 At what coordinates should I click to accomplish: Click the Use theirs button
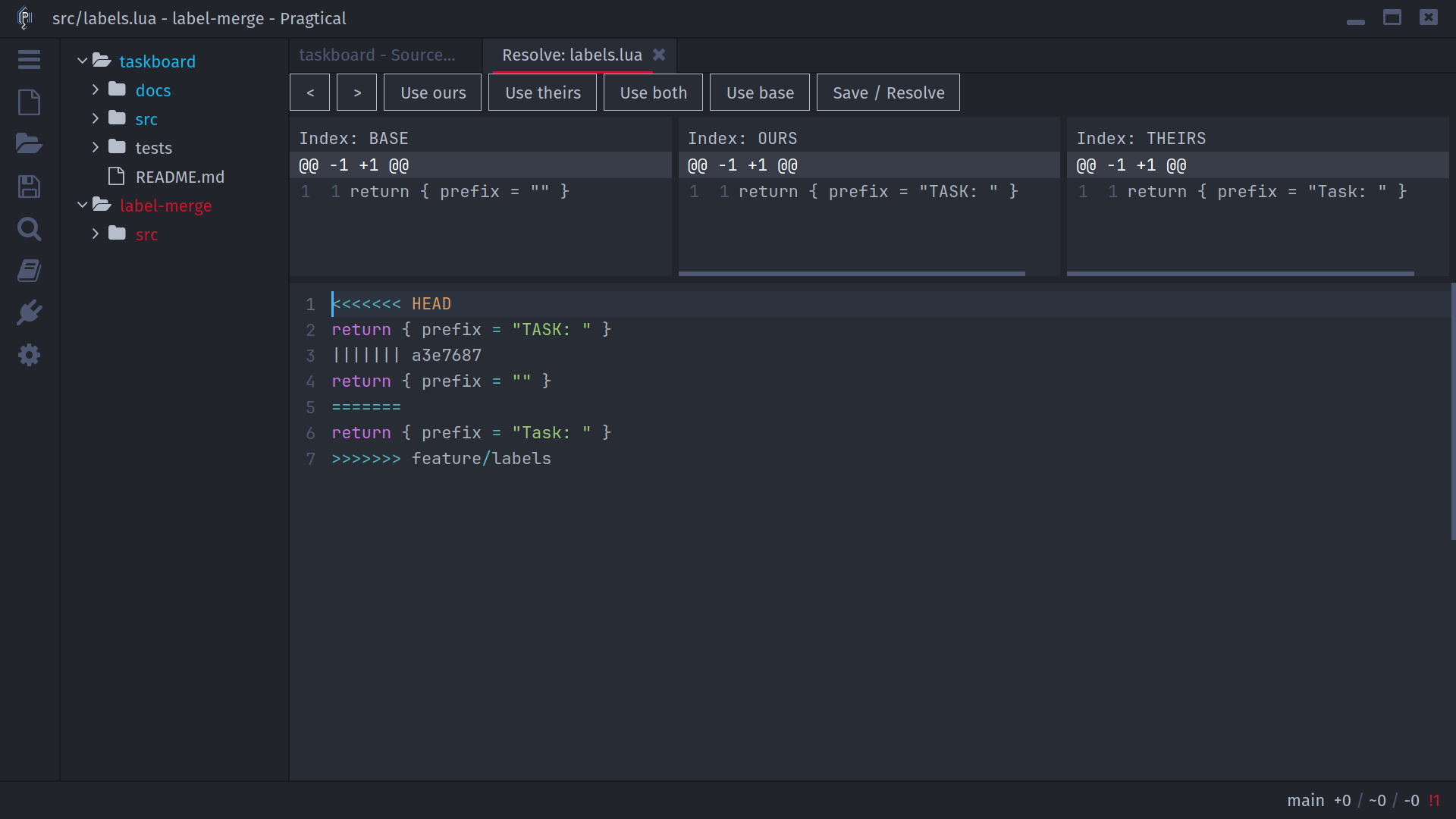click(x=543, y=93)
